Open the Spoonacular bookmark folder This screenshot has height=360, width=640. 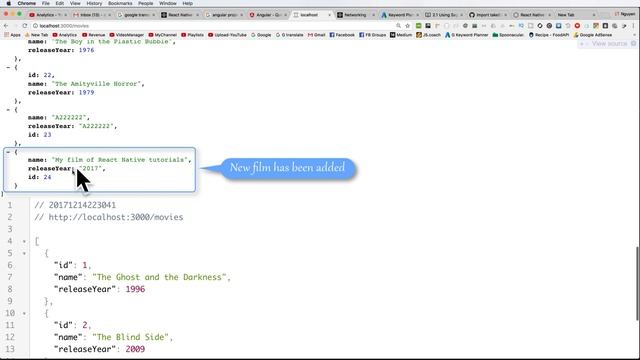click(x=508, y=35)
